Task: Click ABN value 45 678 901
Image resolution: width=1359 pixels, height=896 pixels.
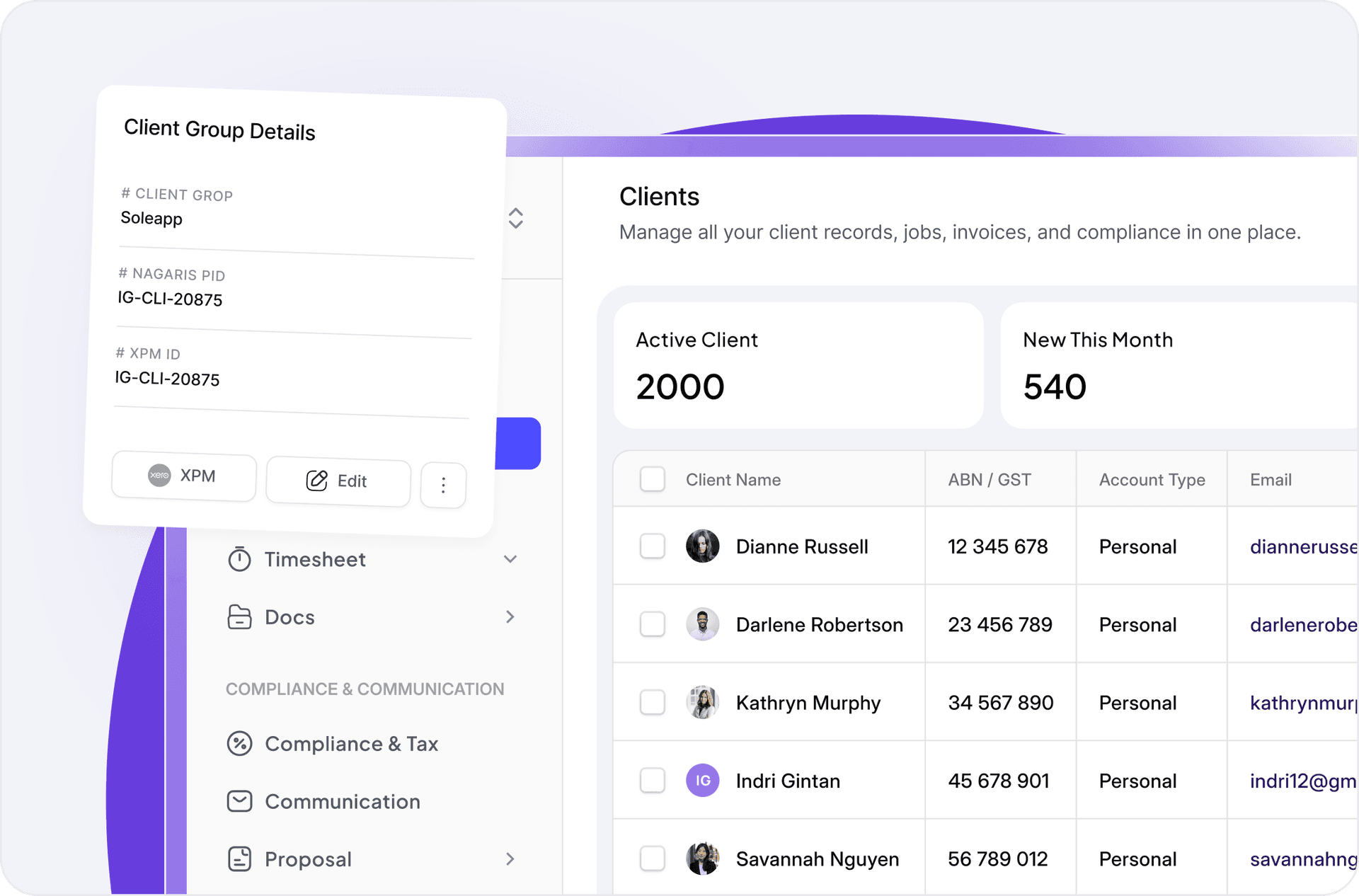Action: pyautogui.click(x=999, y=781)
